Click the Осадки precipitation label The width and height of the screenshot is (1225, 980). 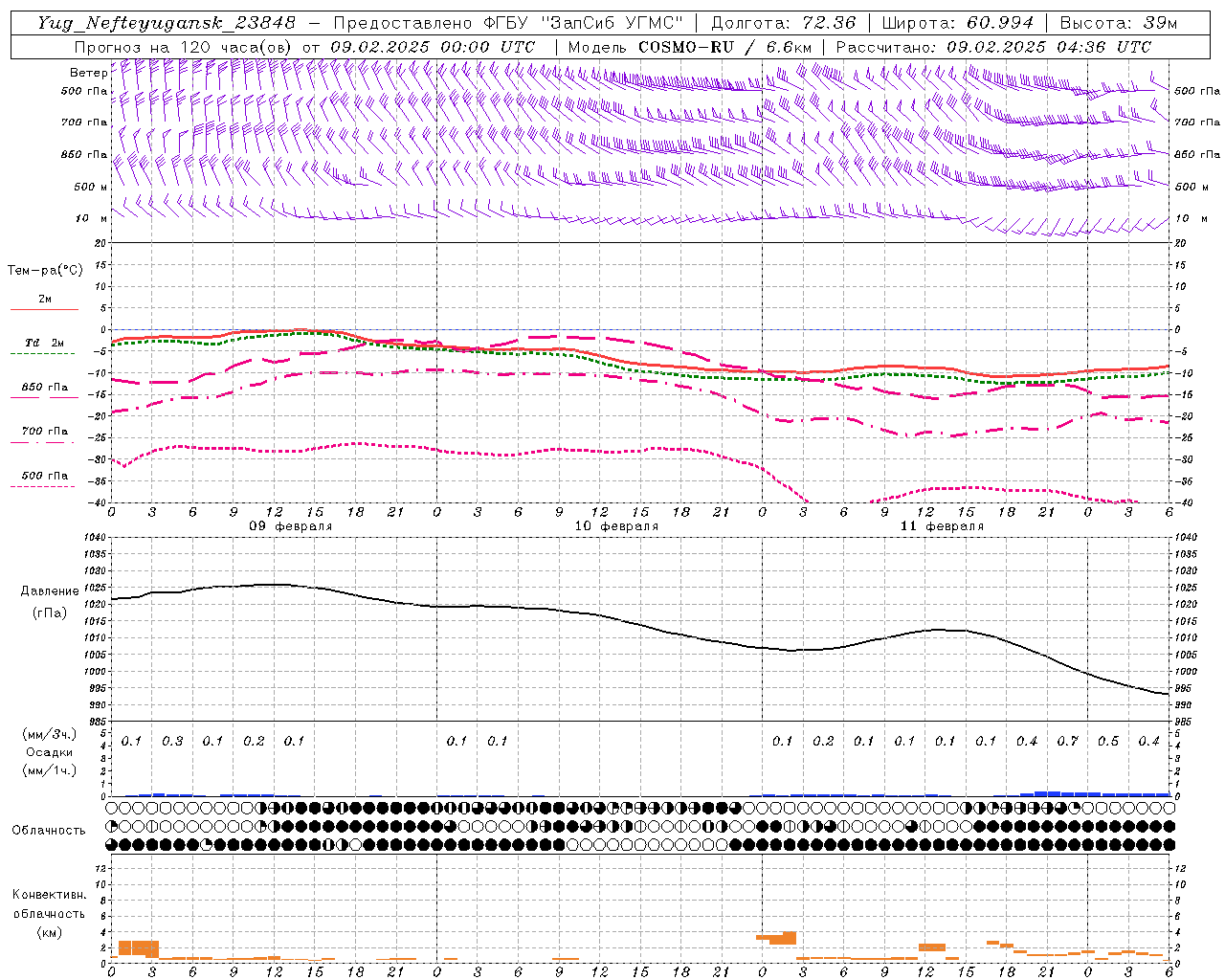tap(49, 752)
